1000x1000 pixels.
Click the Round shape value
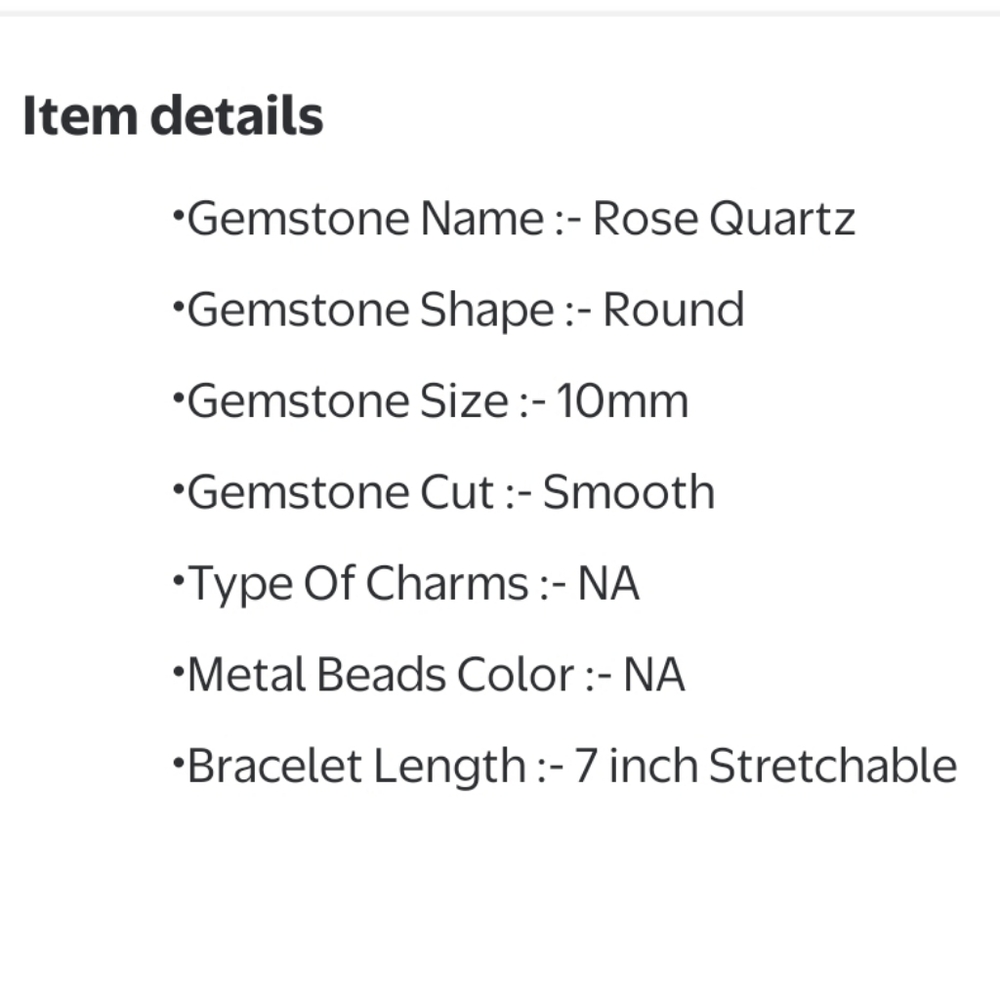pos(673,309)
